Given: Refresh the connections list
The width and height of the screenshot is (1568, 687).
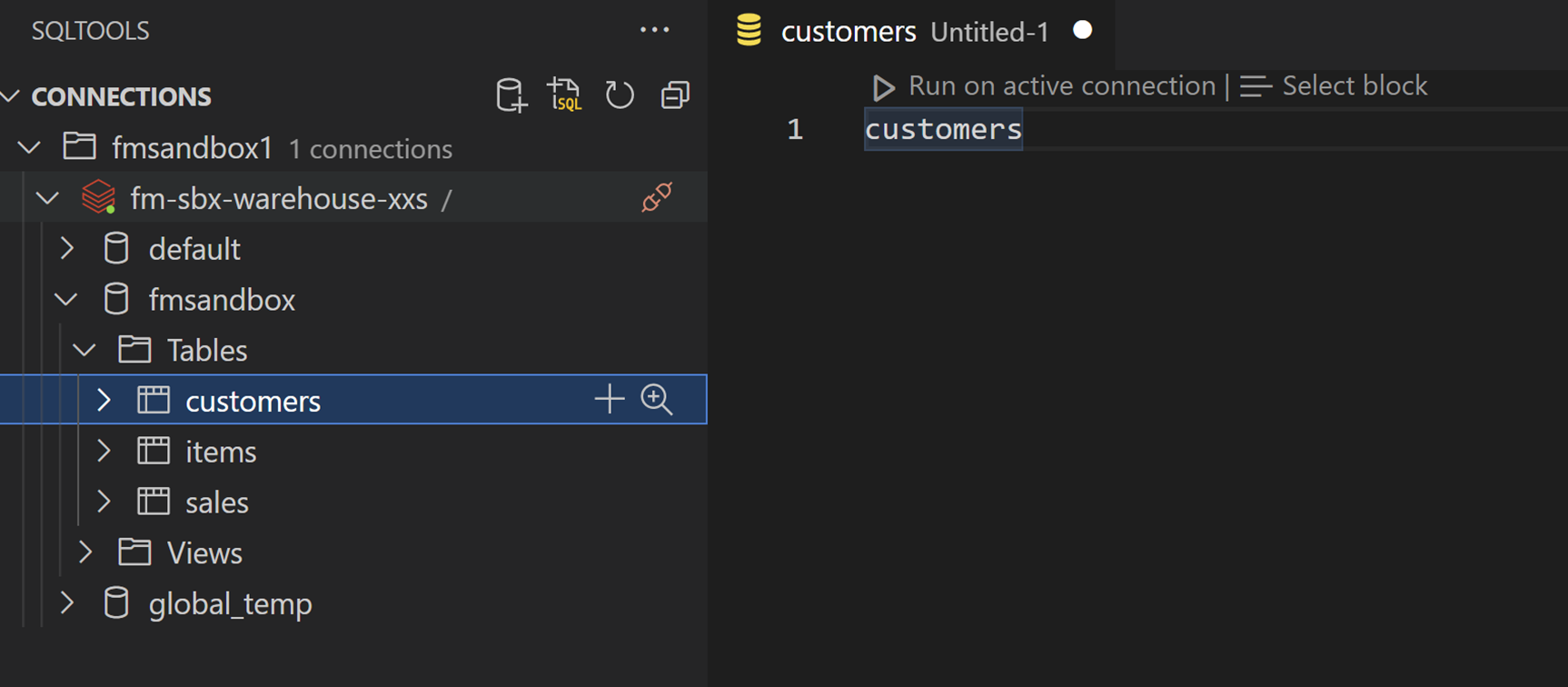Looking at the screenshot, I should tap(620, 95).
